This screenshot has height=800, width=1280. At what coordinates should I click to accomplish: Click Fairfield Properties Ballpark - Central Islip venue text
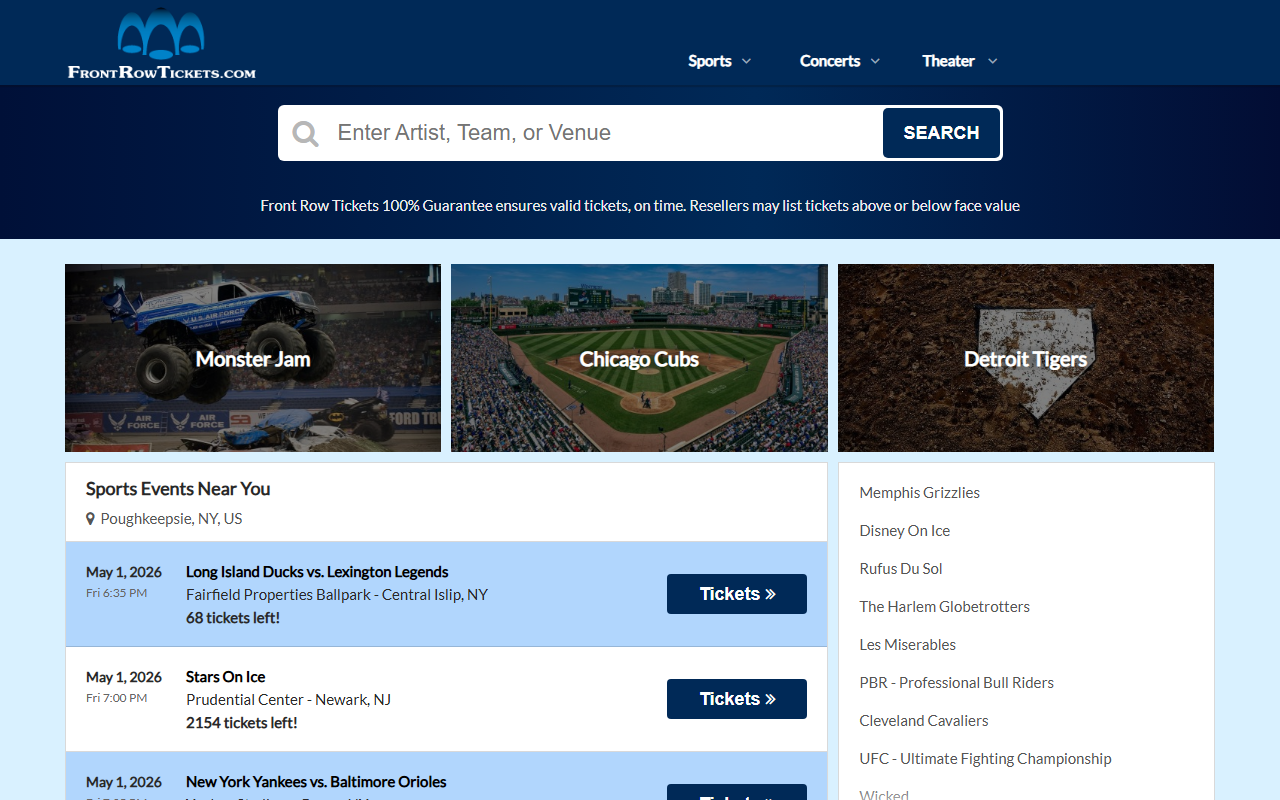(x=337, y=595)
